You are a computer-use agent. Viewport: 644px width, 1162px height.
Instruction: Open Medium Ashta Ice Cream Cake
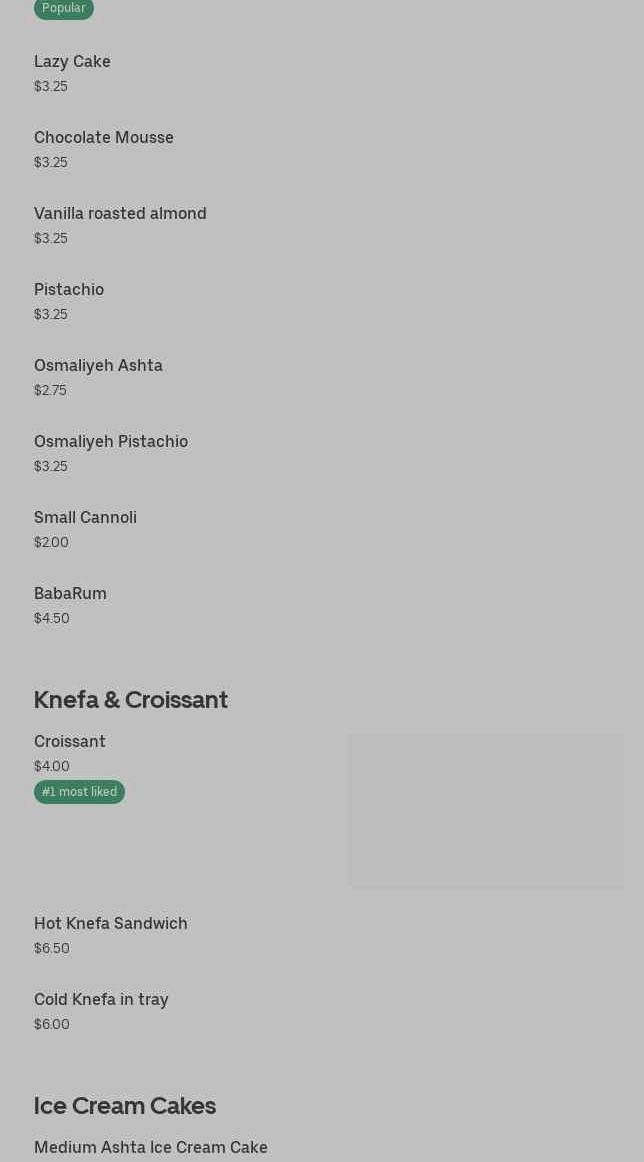coord(151,1148)
